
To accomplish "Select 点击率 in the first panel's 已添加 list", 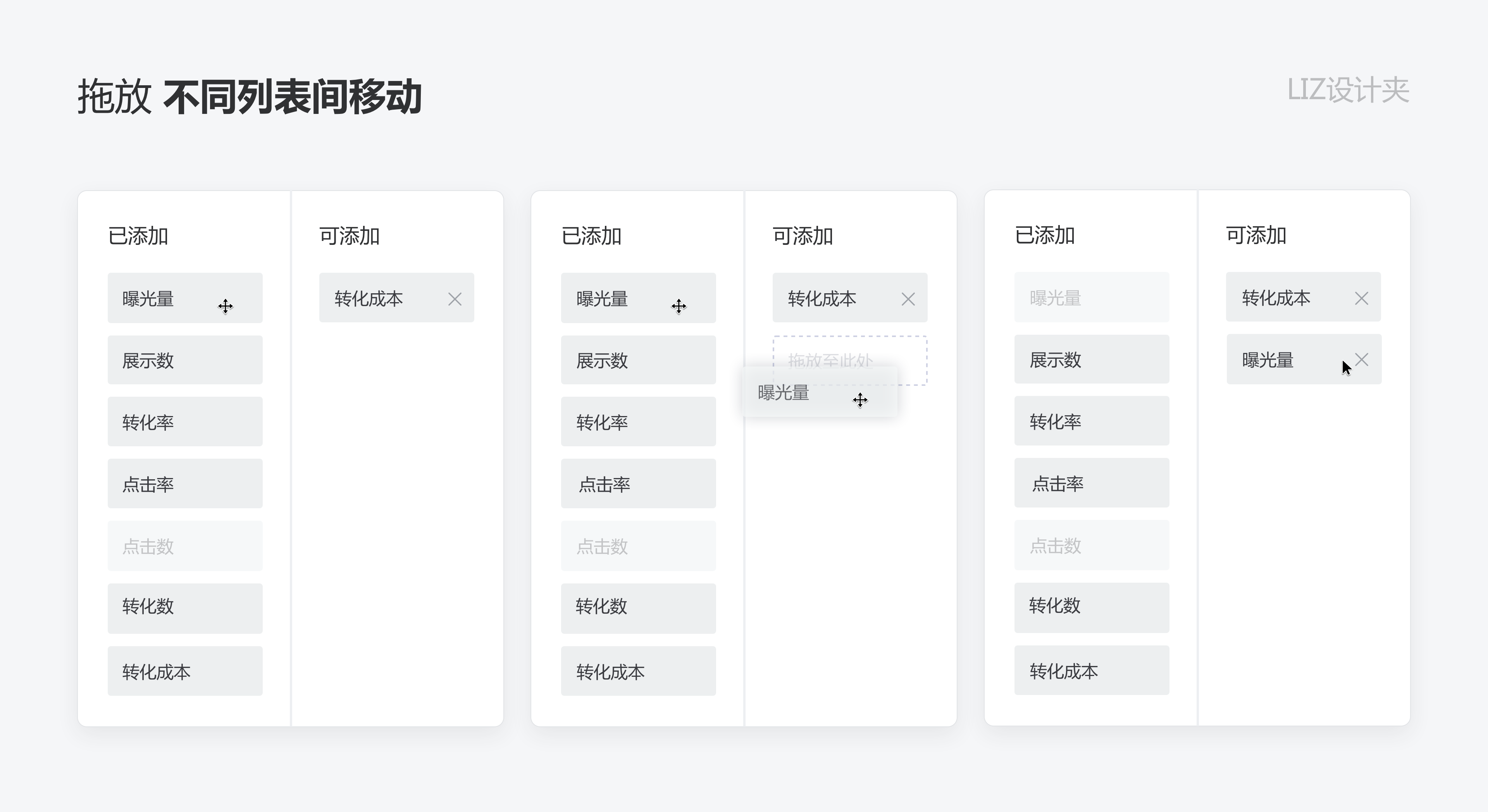I will point(185,483).
